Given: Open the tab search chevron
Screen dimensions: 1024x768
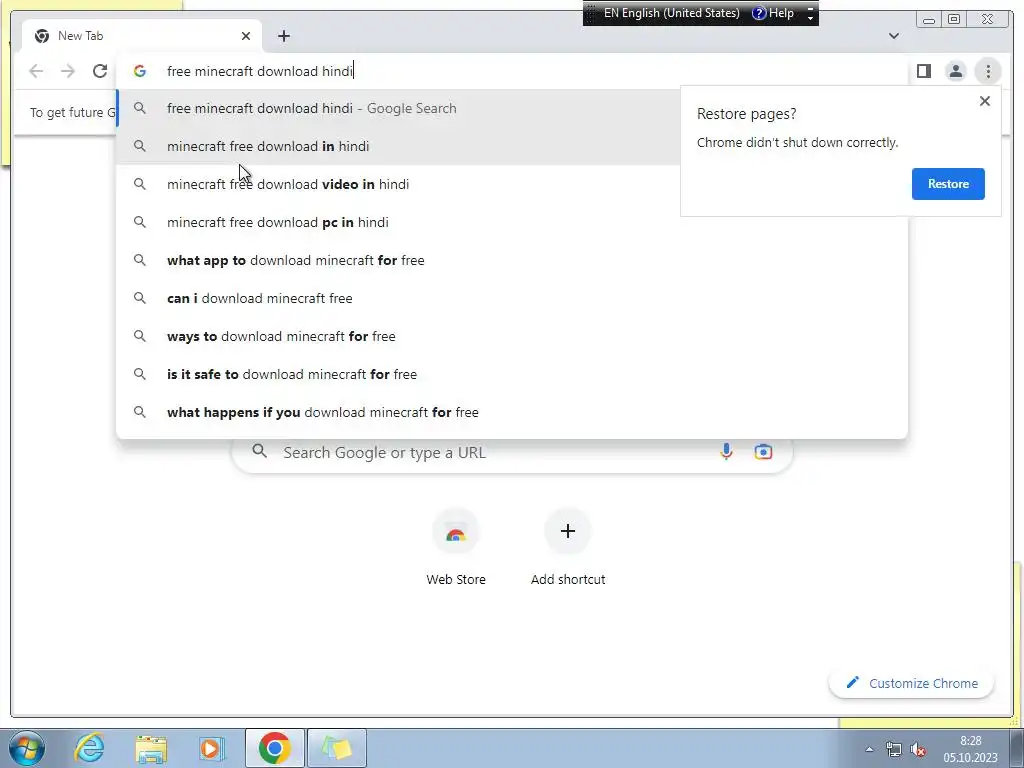Looking at the screenshot, I should (893, 36).
